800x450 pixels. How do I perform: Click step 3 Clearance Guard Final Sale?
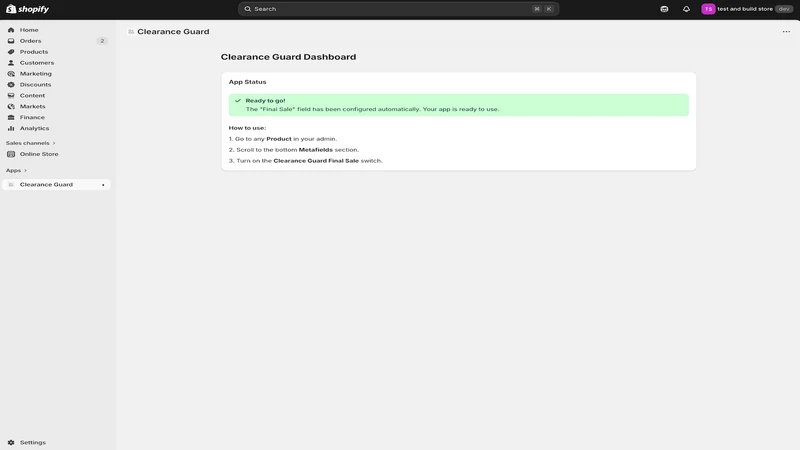click(306, 161)
